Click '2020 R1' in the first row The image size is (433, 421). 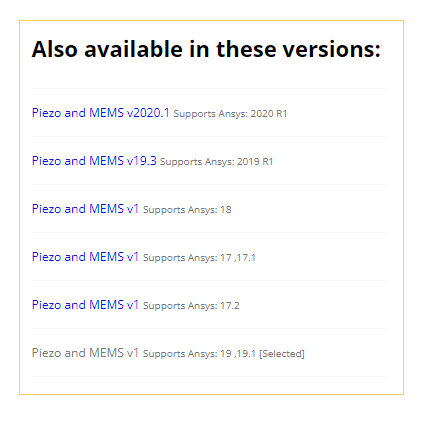coord(269,114)
